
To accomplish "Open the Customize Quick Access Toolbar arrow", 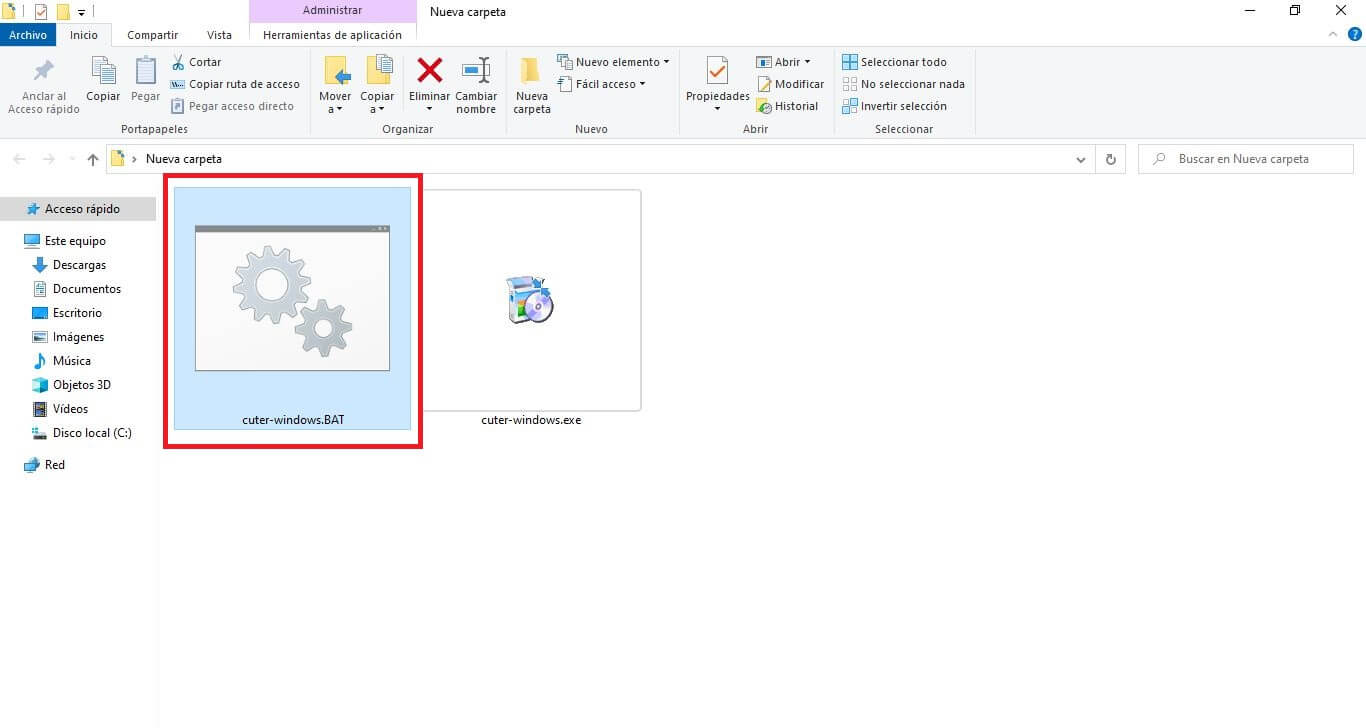I will coord(82,12).
